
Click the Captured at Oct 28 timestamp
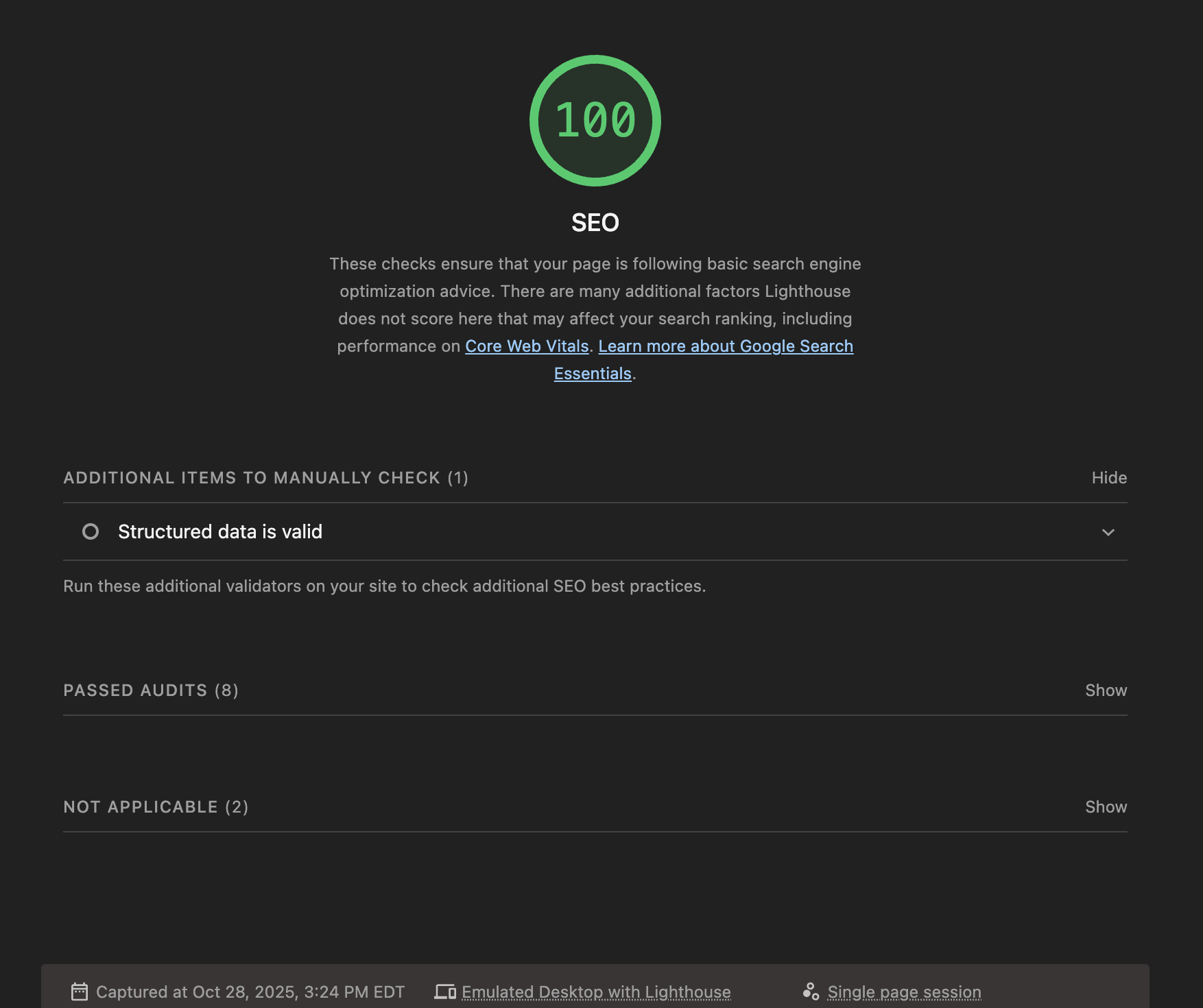tap(250, 992)
